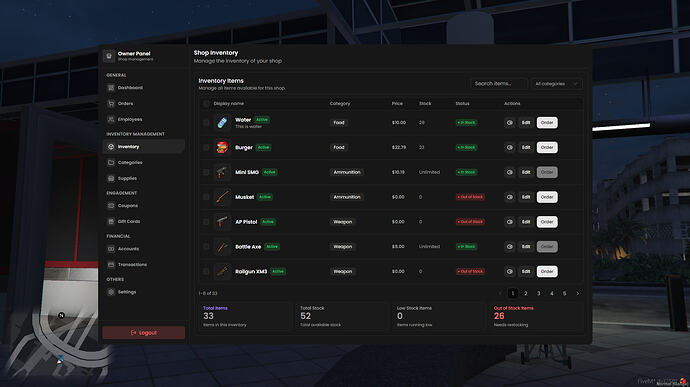This screenshot has width=690, height=387.
Task: Go to page 4
Action: pyautogui.click(x=551, y=293)
